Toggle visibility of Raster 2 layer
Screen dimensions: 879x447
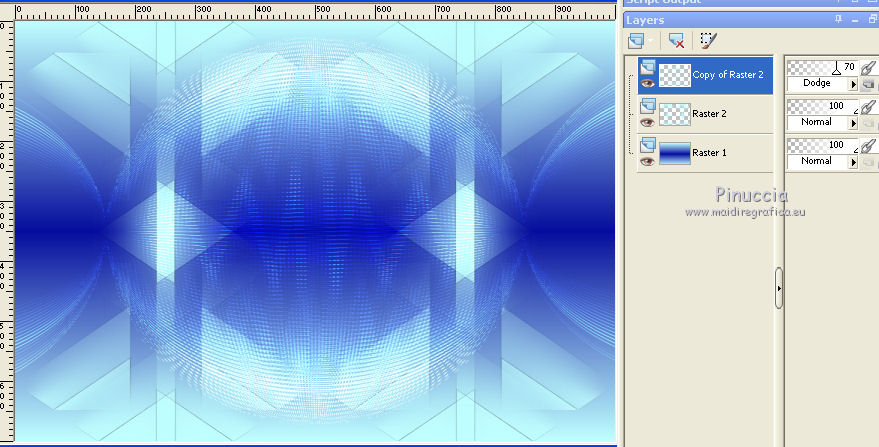647,122
